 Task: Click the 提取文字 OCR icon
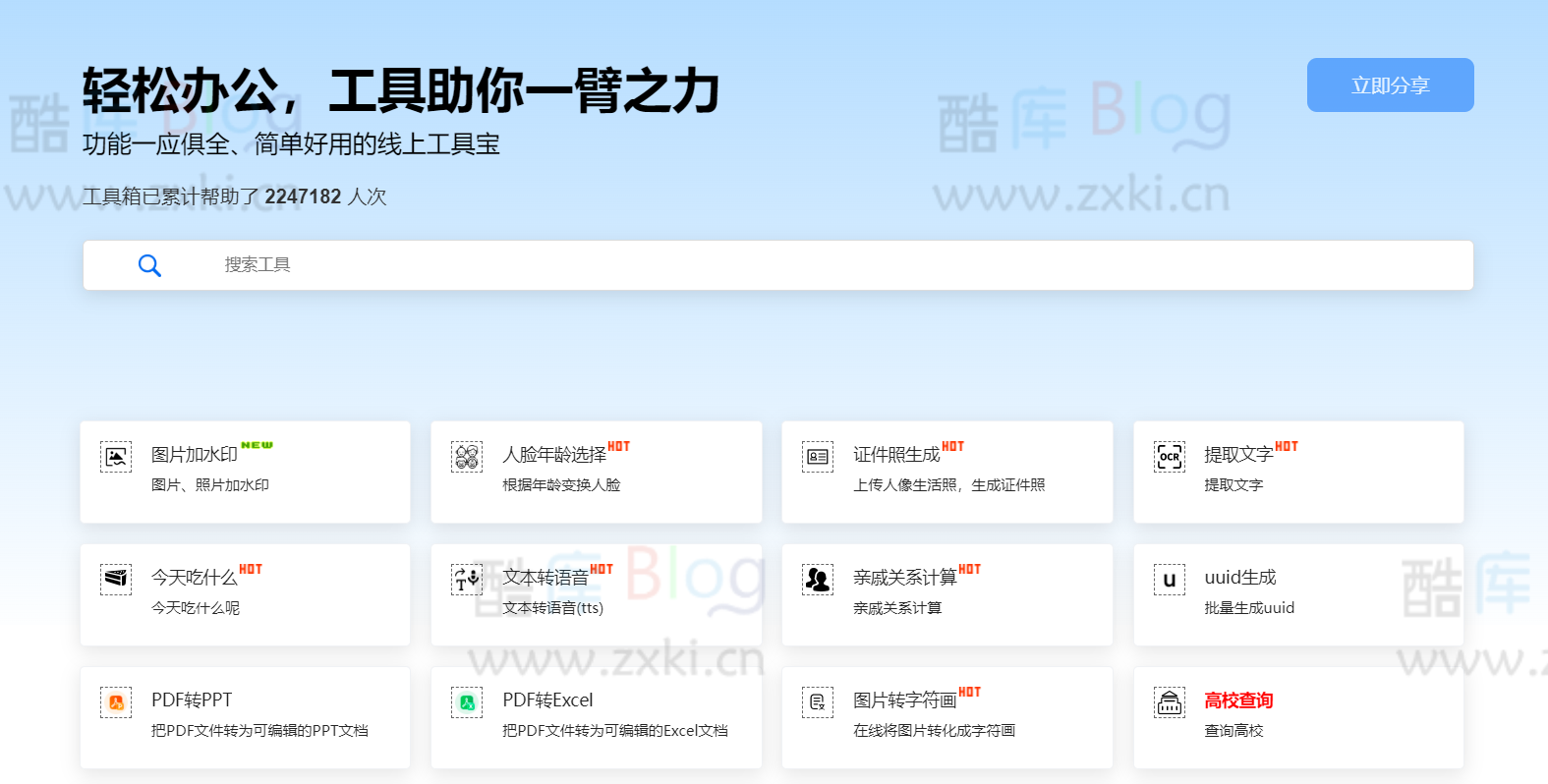point(1170,457)
